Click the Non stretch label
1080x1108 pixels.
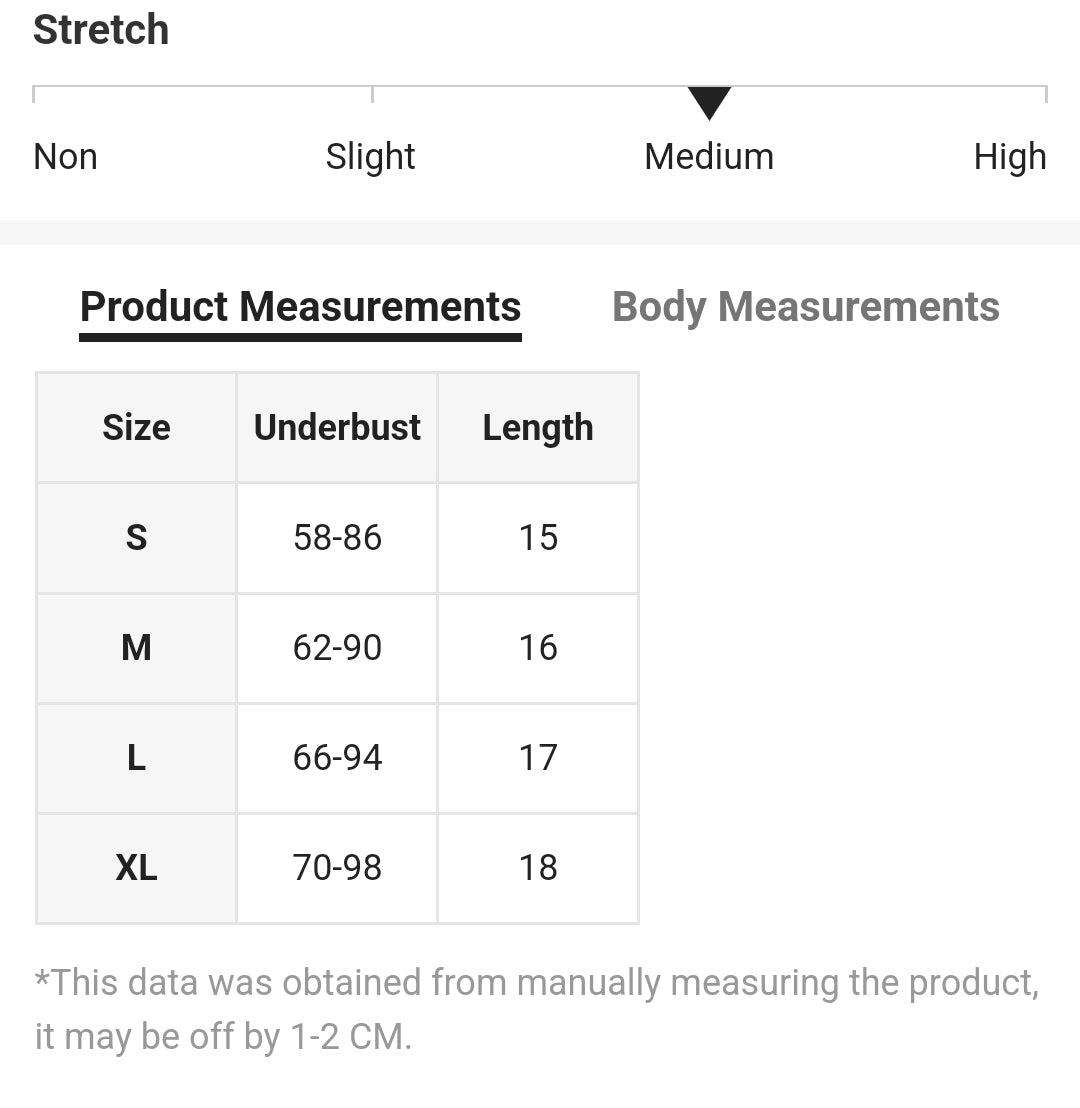65,157
